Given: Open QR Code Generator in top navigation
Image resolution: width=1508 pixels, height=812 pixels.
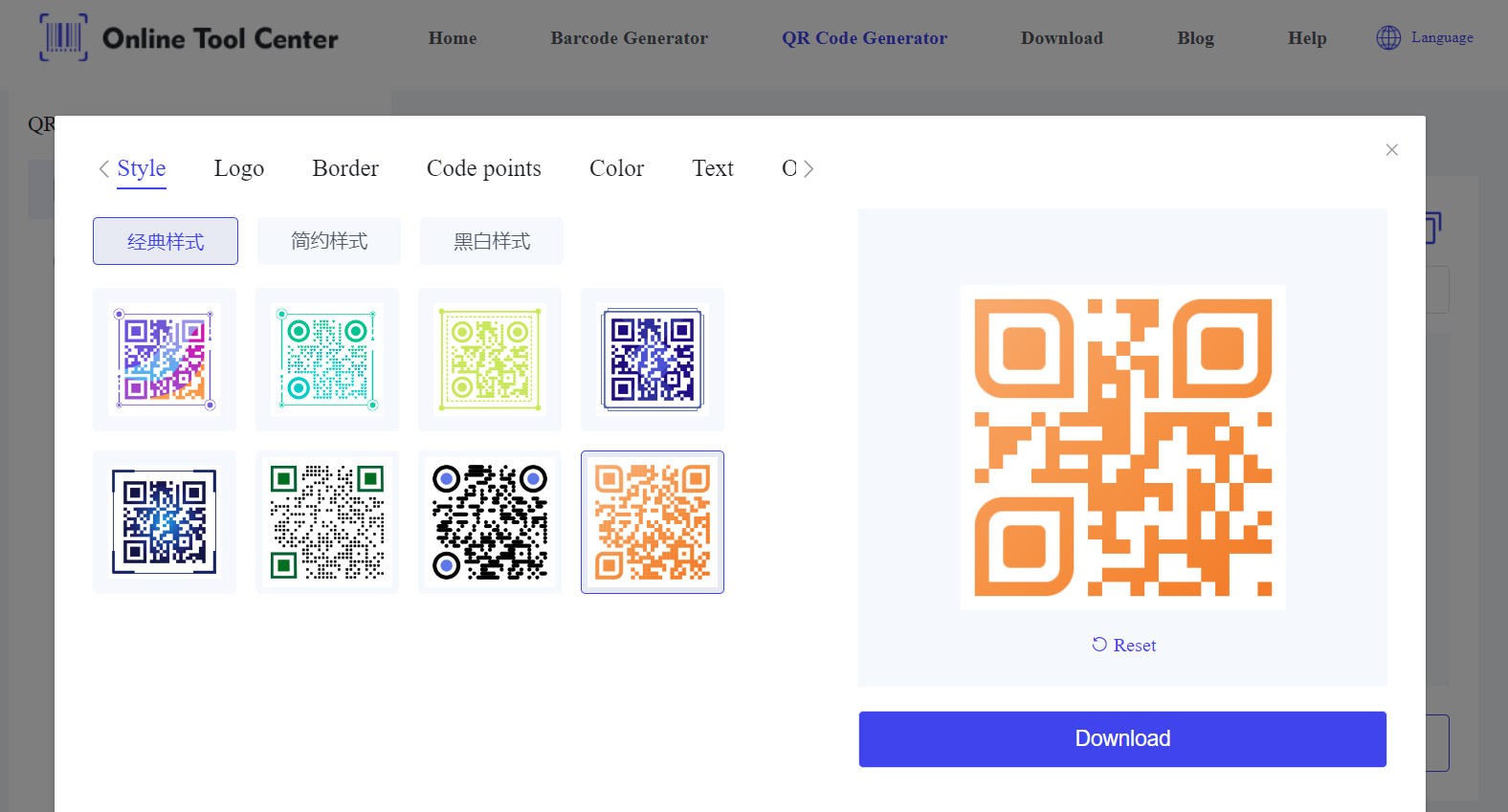Looking at the screenshot, I should [x=865, y=38].
